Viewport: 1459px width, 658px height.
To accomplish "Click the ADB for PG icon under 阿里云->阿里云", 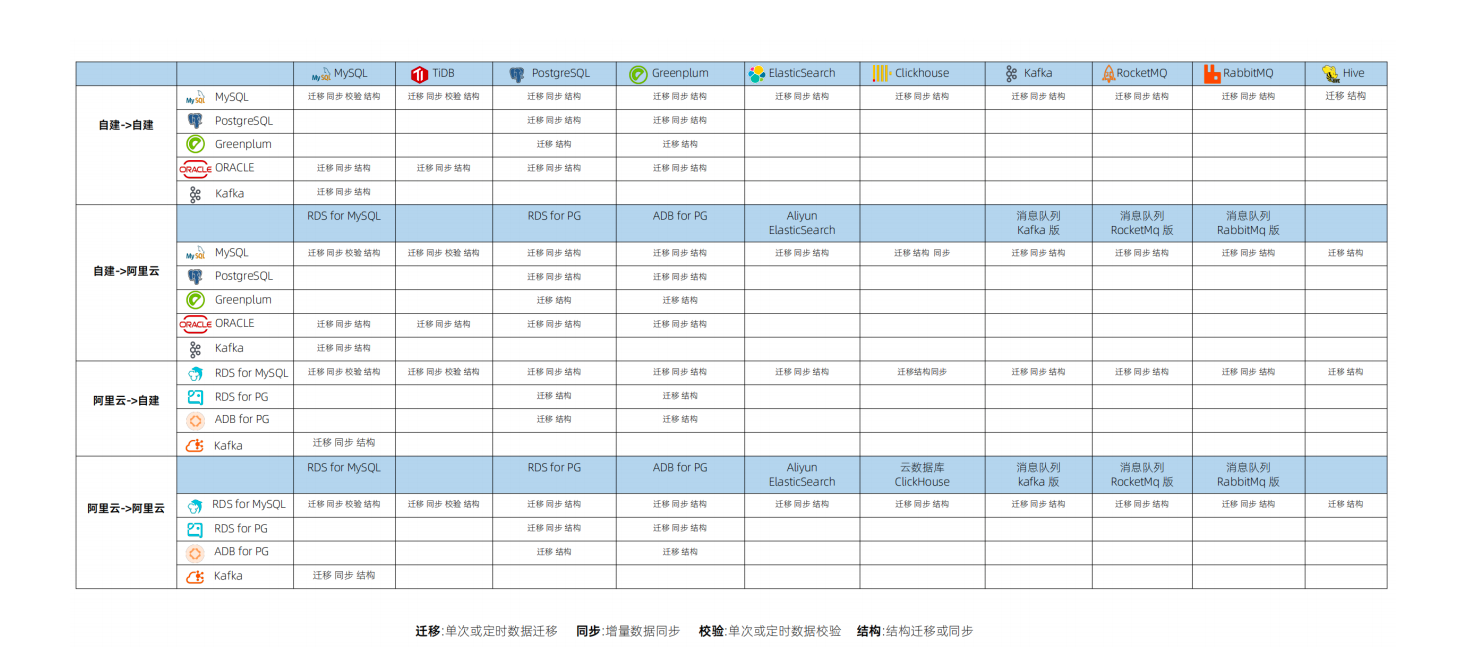I will [x=195, y=553].
